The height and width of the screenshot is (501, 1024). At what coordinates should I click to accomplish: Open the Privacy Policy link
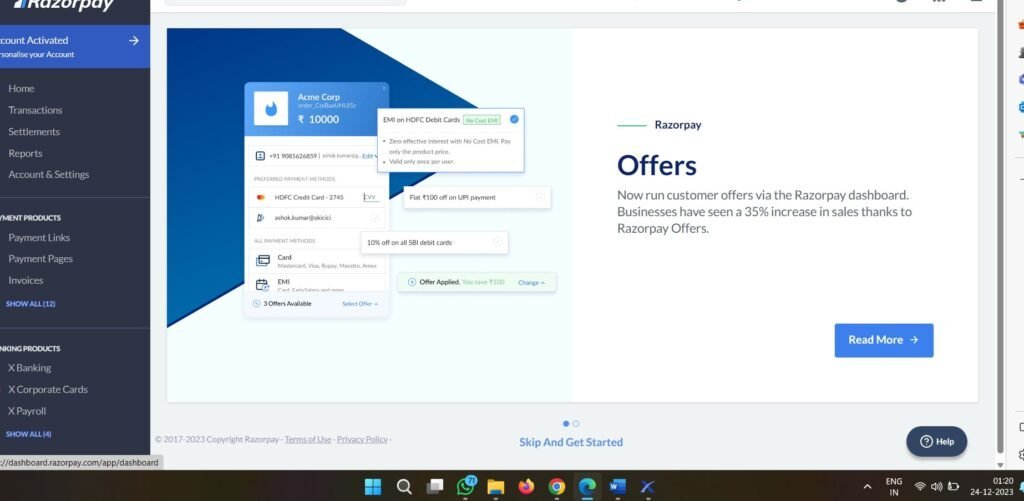[x=362, y=440]
